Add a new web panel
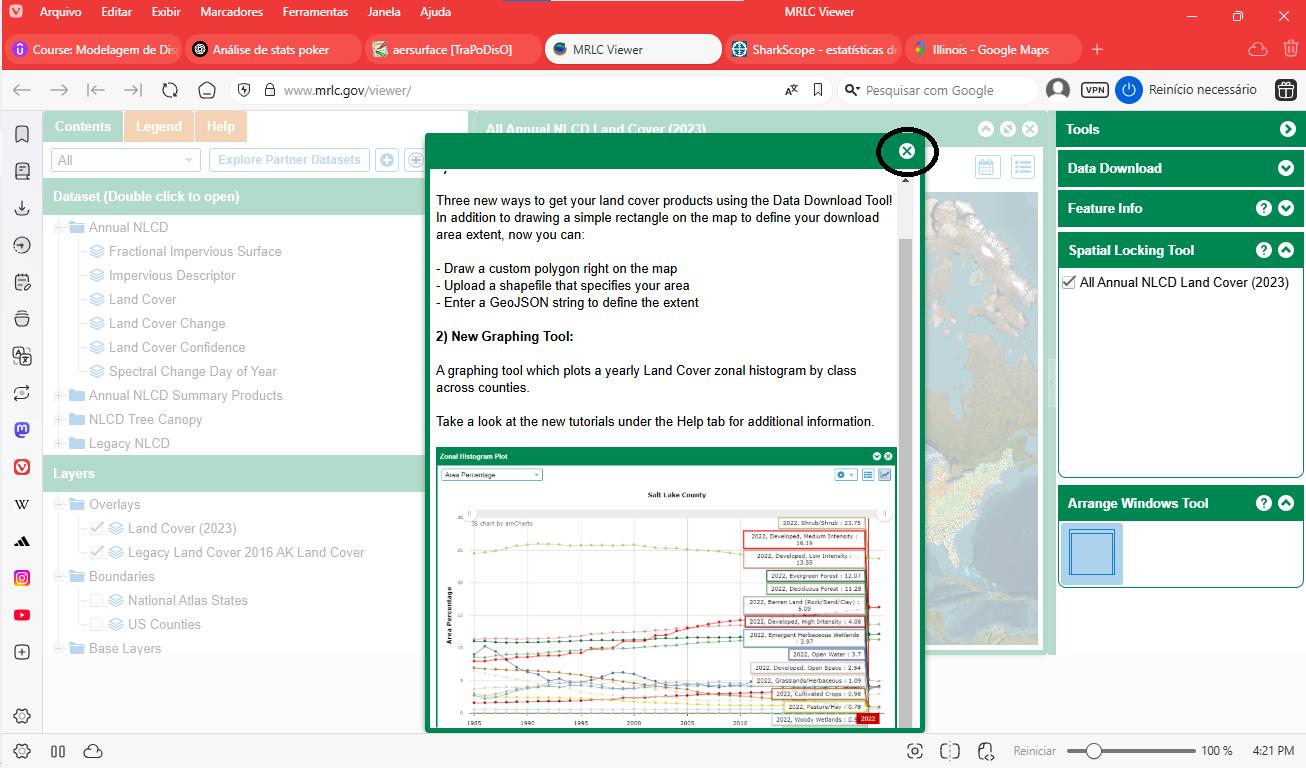 [22, 652]
